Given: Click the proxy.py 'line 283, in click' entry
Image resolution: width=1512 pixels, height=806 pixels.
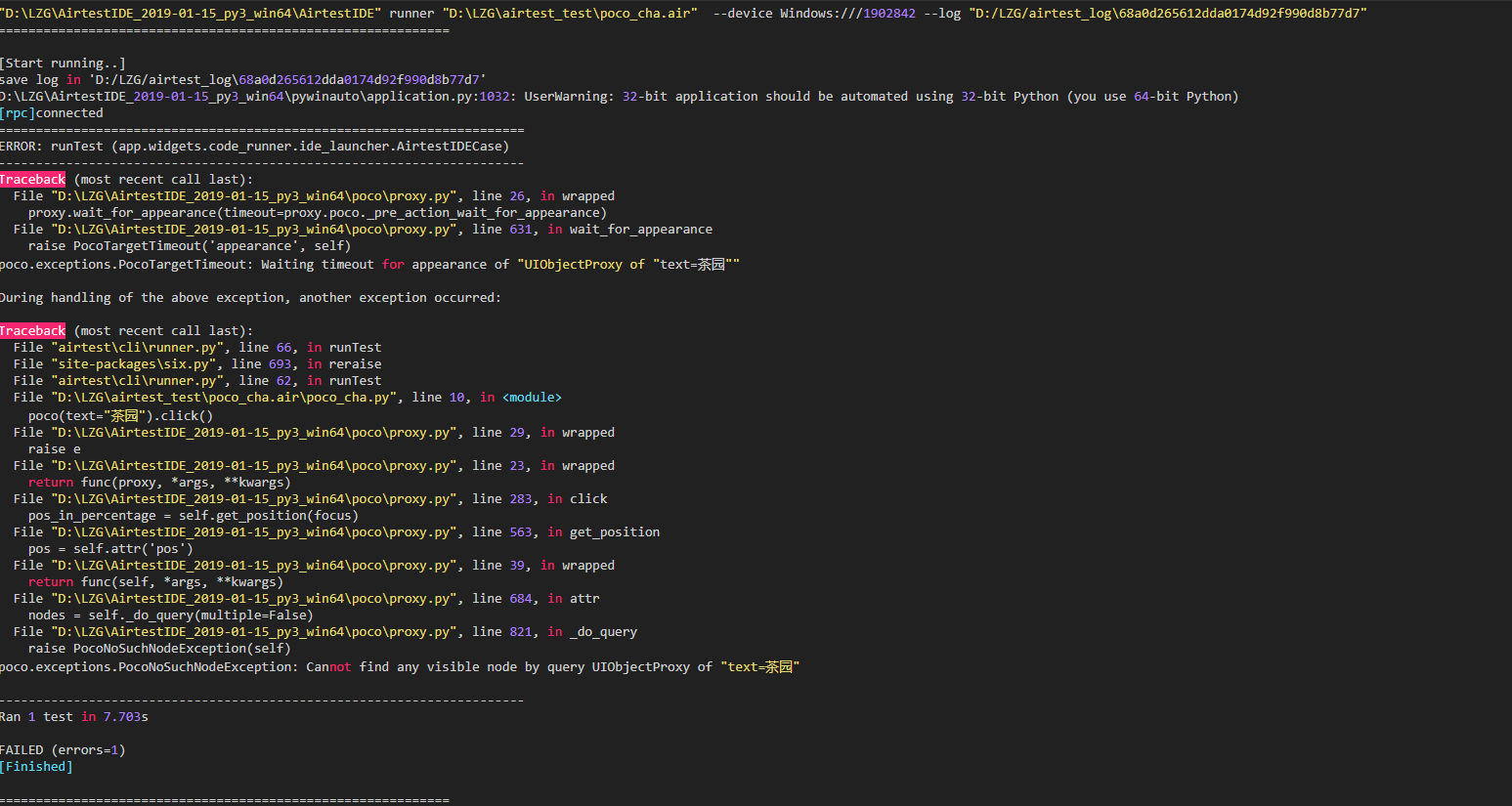Looking at the screenshot, I should pos(311,499).
